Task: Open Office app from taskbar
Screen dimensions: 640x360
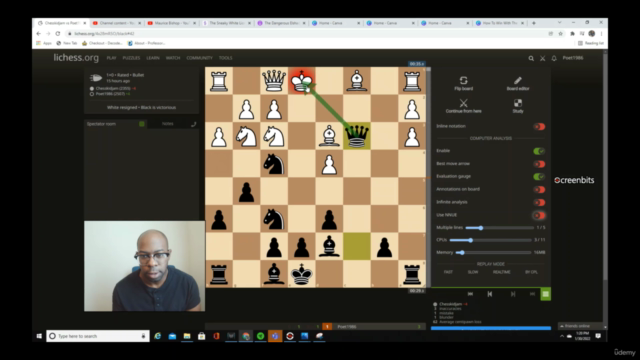Action: pyautogui.click(x=216, y=336)
